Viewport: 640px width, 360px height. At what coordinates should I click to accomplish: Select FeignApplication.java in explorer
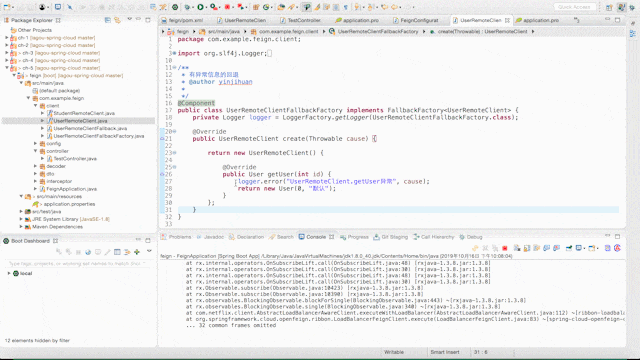click(x=71, y=189)
